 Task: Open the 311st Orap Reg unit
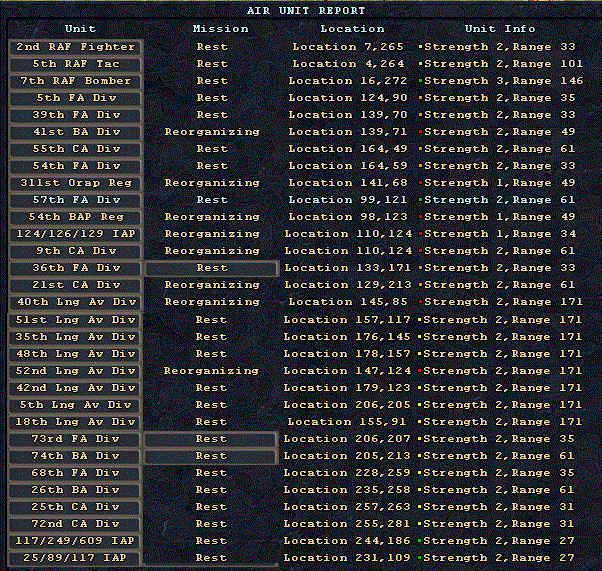(x=75, y=183)
